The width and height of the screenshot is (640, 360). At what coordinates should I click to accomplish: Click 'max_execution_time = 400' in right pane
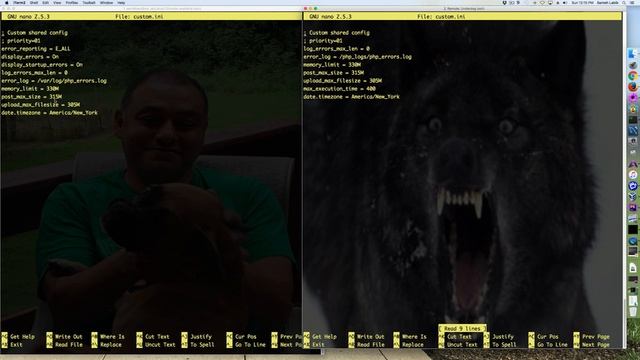click(x=340, y=89)
